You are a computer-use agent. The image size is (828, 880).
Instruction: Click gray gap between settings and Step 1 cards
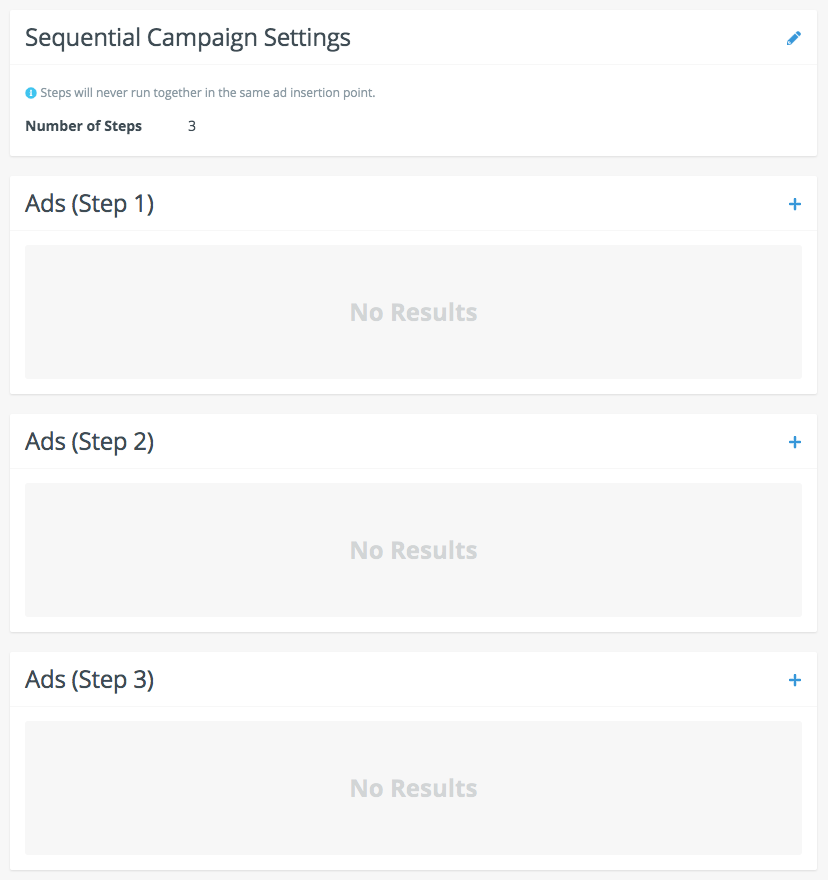click(413, 166)
